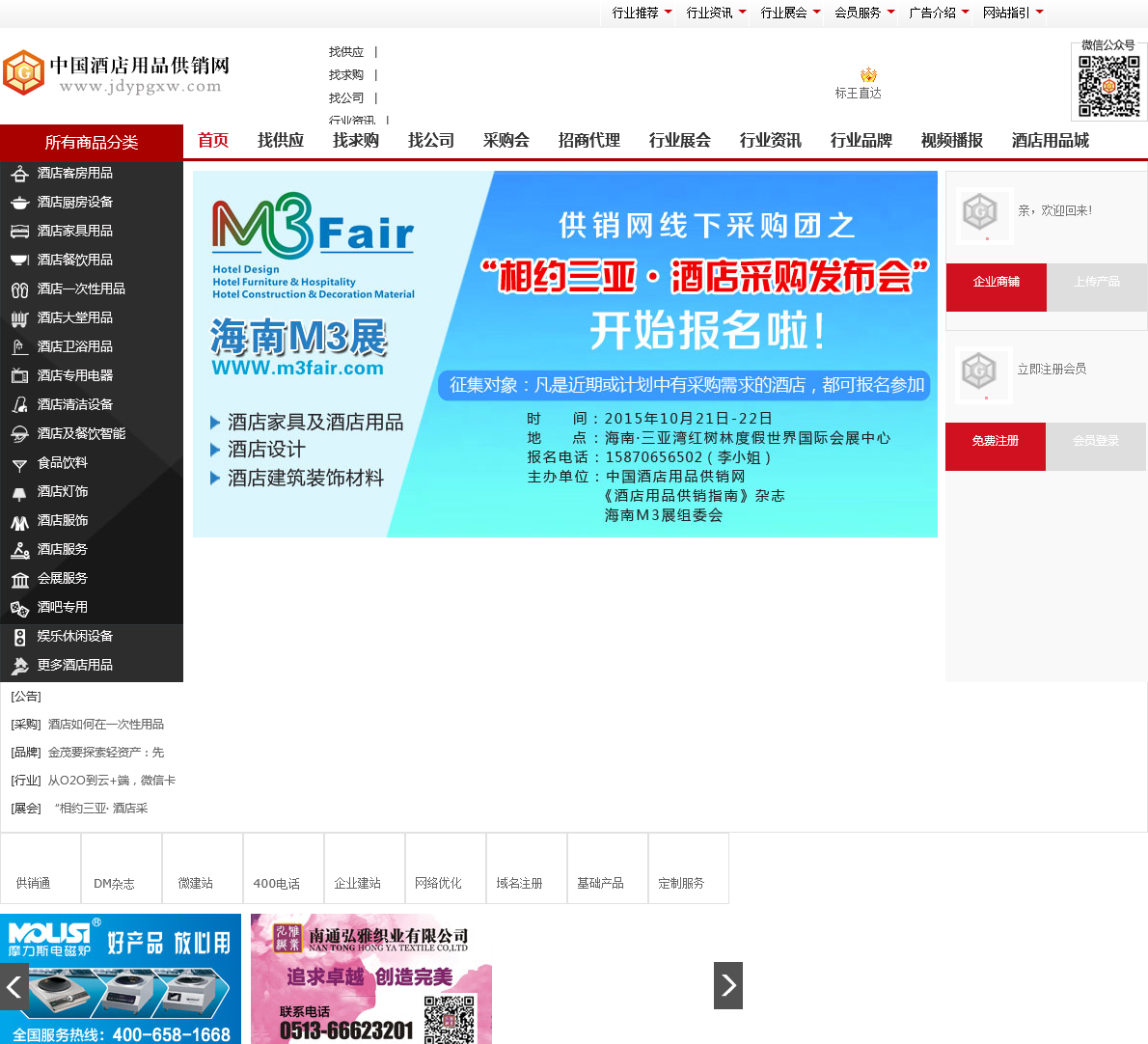Click the disposable supplies slippers icon
The image size is (1148, 1044).
click(19, 289)
